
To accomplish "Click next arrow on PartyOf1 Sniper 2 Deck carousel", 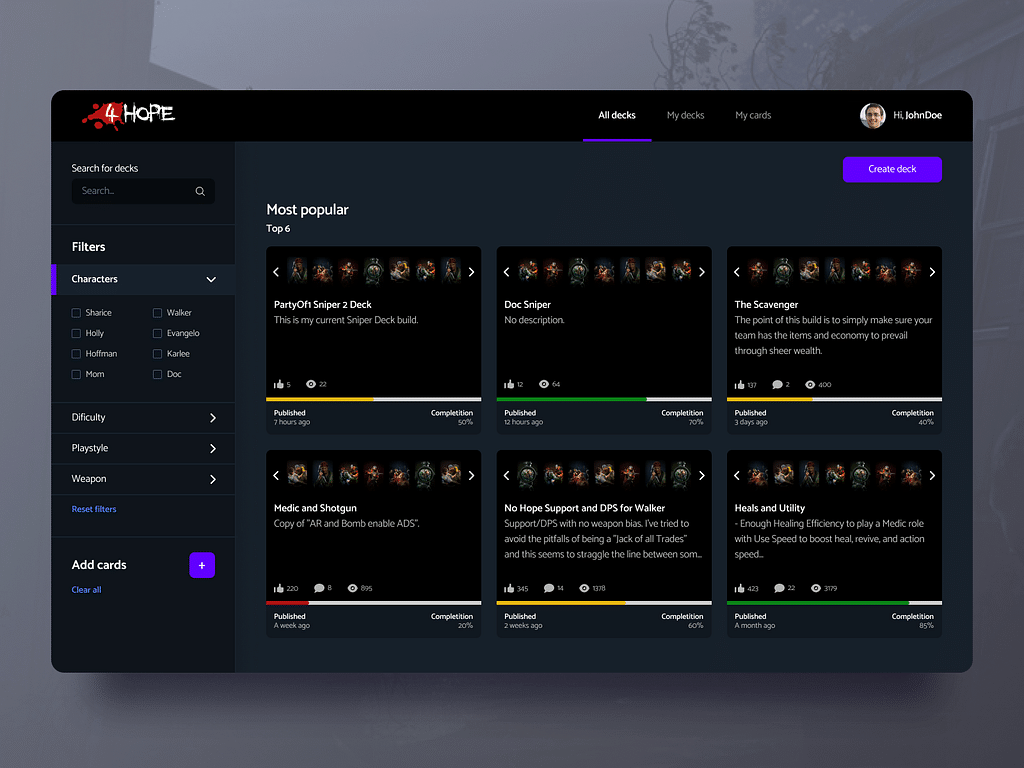I will pos(471,272).
